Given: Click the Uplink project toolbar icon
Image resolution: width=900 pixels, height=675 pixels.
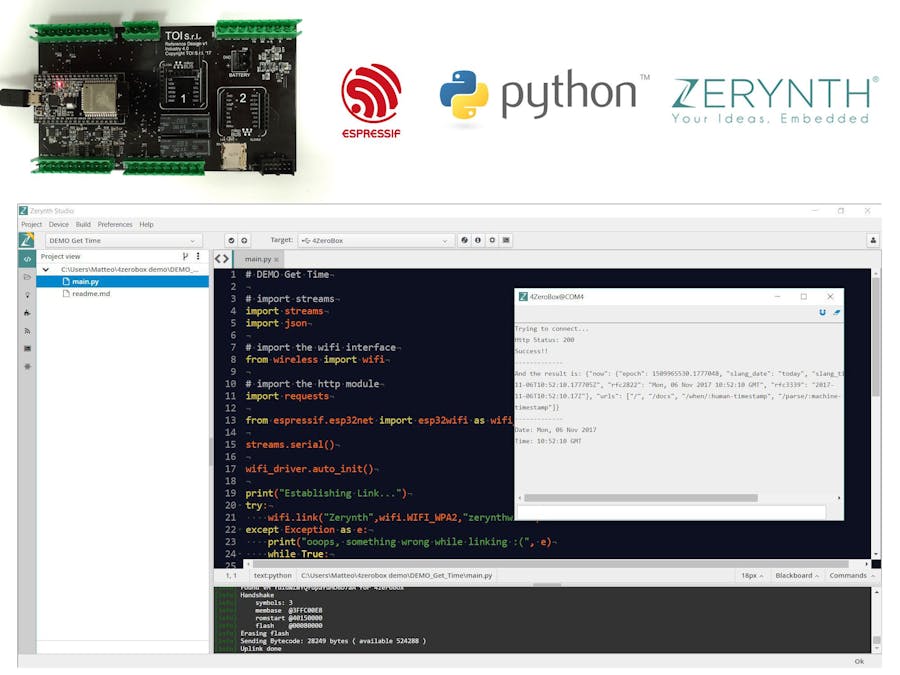Looking at the screenshot, I should 244,240.
